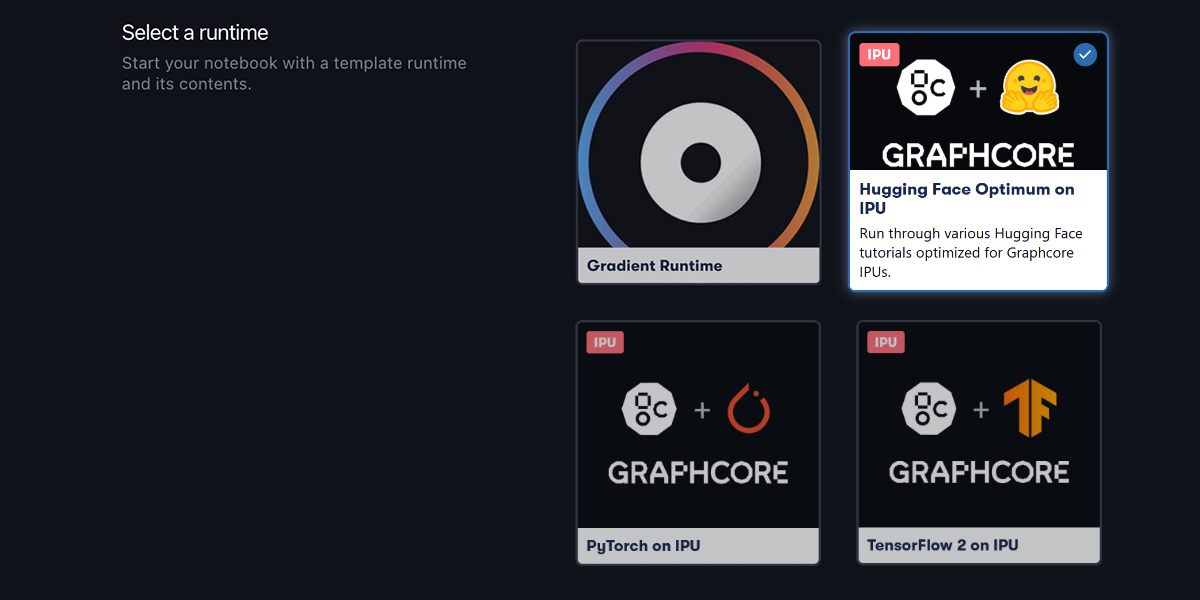Screen dimensions: 1200x600
Task: Click the Graphcore wordmark on TensorFlow card
Action: 978,470
